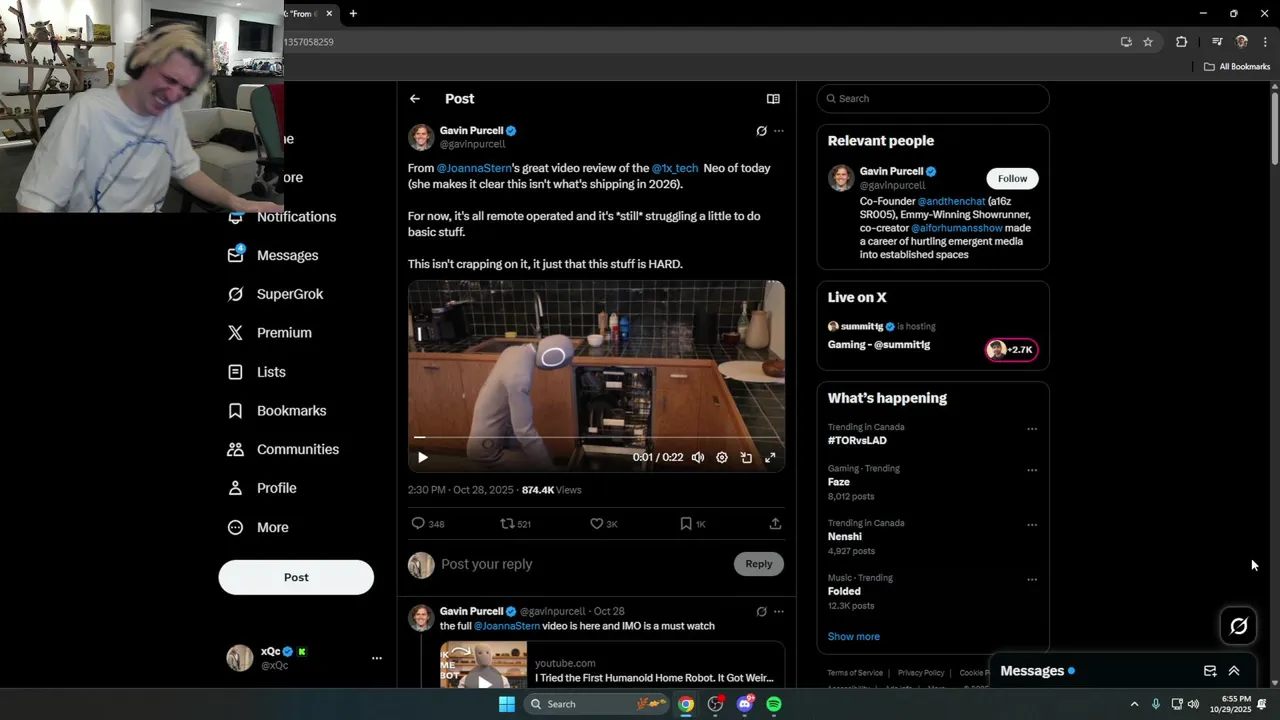Switch the video to fullscreen

tap(770, 457)
